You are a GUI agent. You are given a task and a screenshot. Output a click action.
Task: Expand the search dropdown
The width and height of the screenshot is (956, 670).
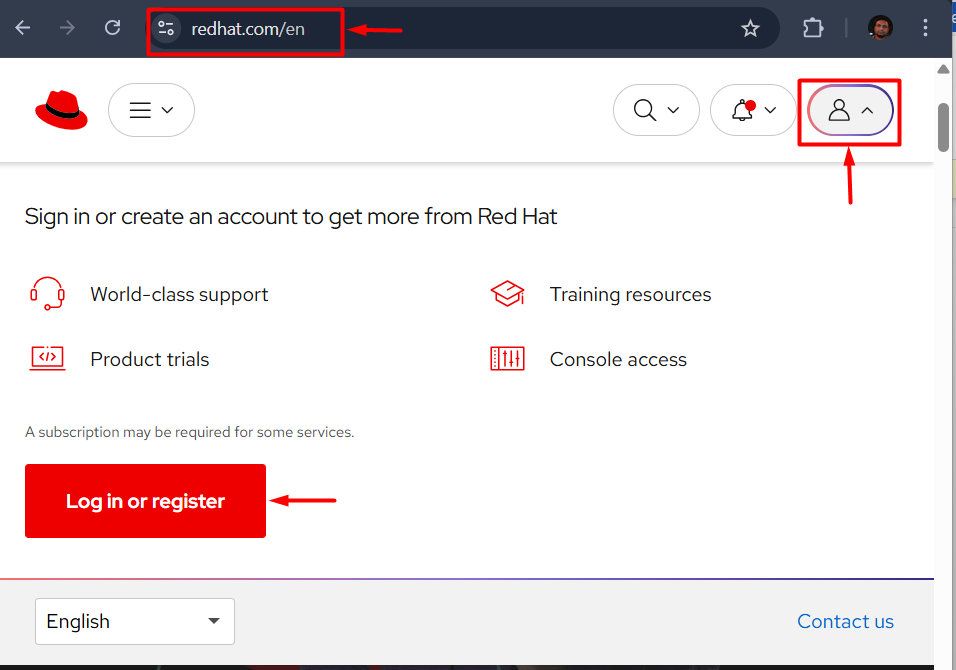[656, 110]
